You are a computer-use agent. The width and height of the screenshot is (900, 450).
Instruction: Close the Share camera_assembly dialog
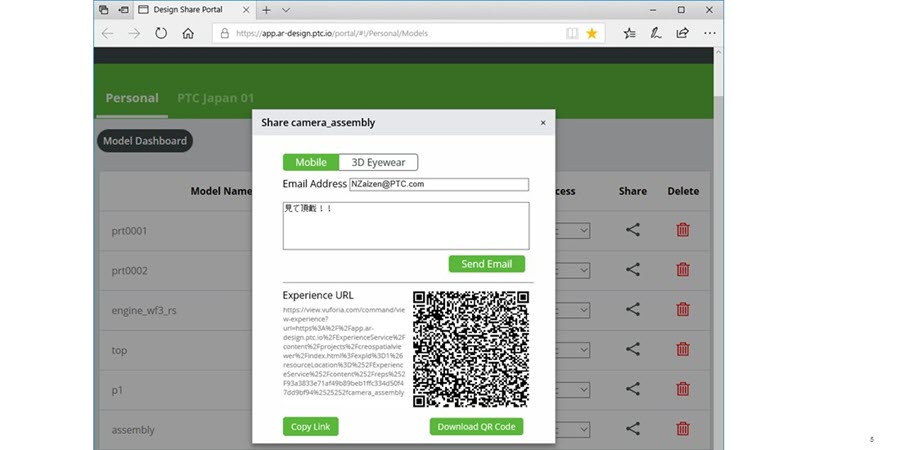point(543,123)
